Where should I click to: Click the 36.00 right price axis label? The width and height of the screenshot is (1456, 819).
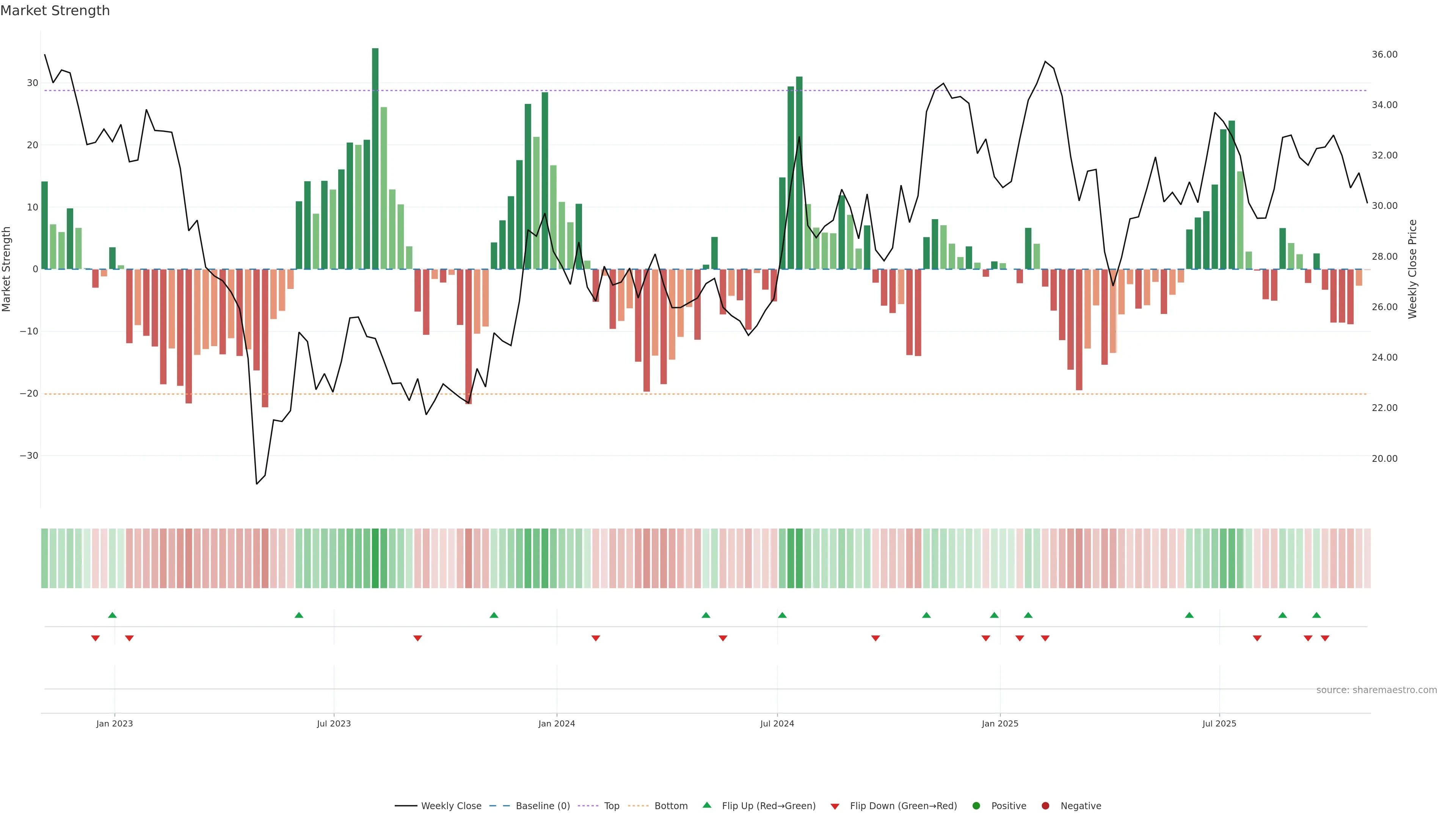(1384, 54)
